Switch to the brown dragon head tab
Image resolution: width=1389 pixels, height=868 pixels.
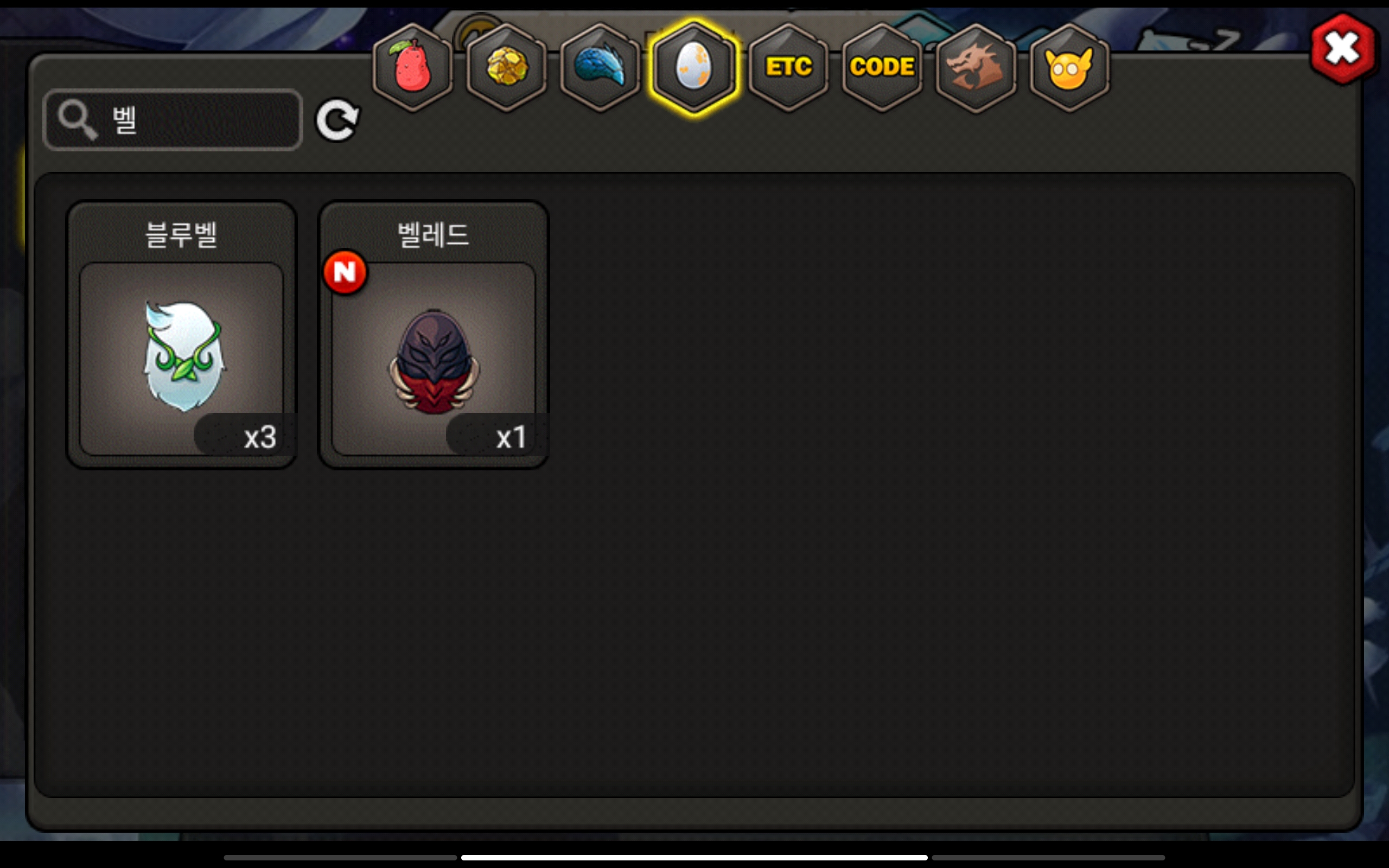click(976, 67)
